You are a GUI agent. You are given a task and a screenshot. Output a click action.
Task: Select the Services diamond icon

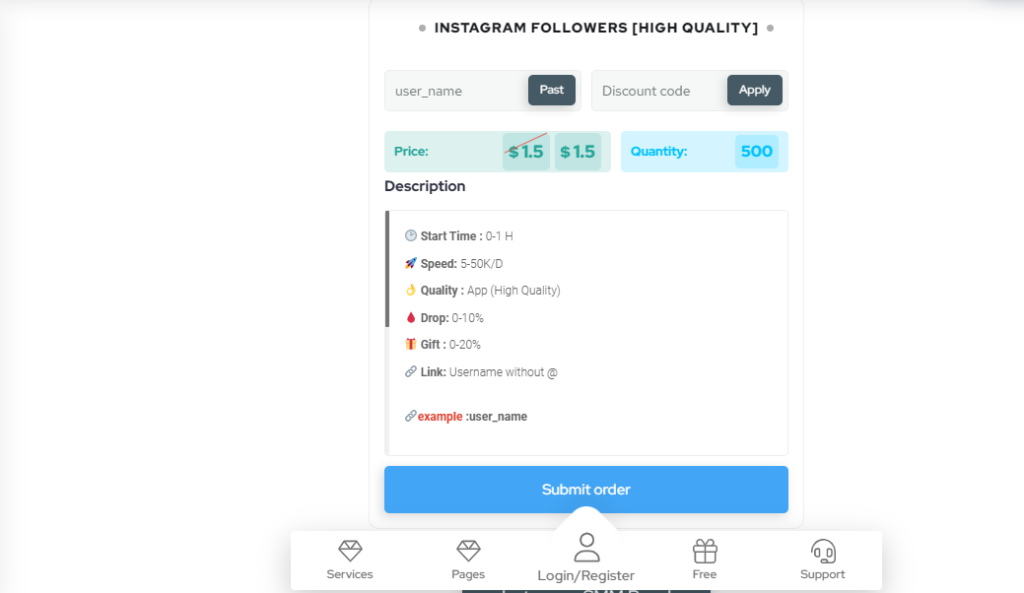pyautogui.click(x=349, y=551)
